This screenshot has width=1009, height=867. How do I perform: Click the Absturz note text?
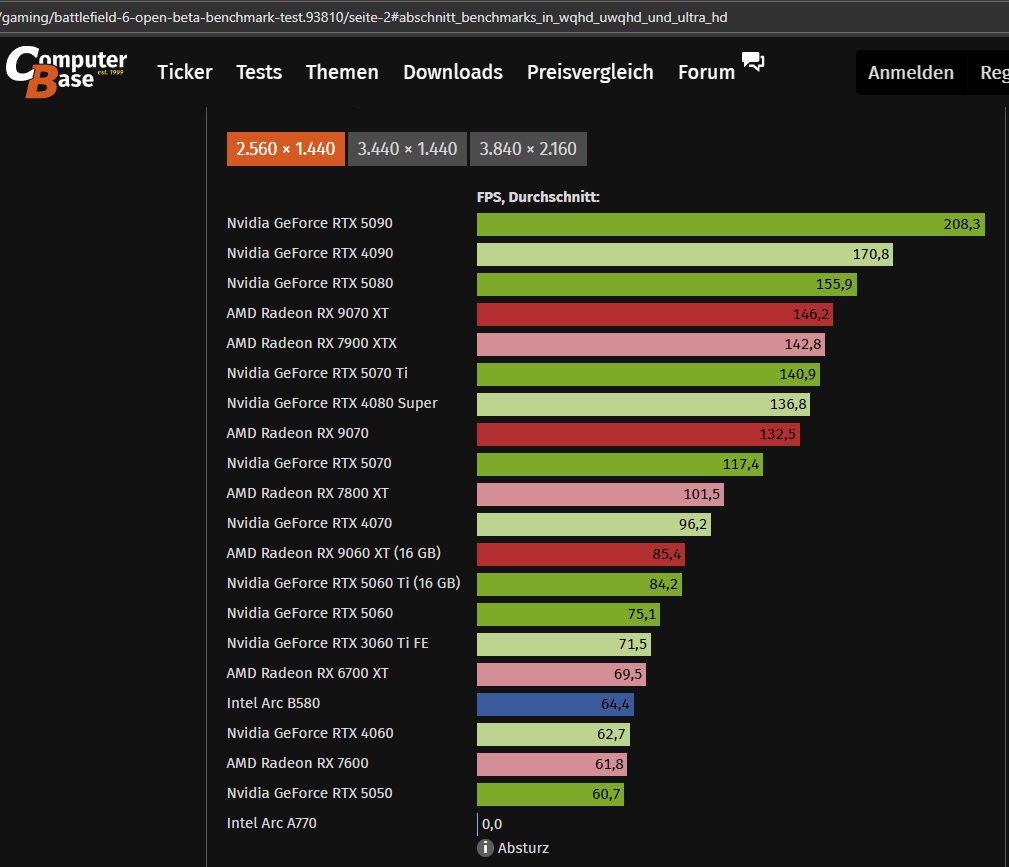click(x=523, y=848)
